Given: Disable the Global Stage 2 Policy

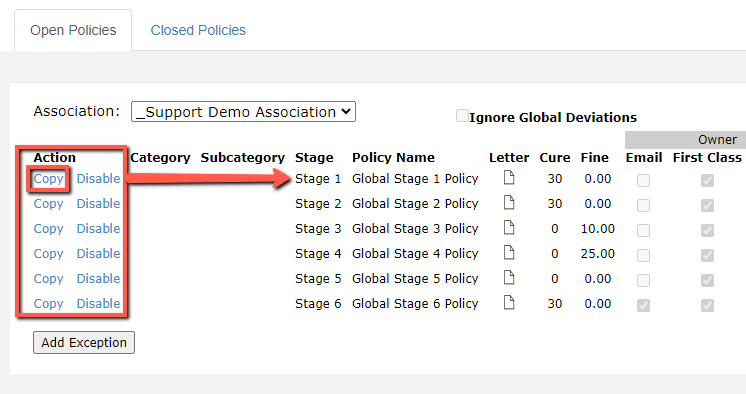Looking at the screenshot, I should click(98, 204).
